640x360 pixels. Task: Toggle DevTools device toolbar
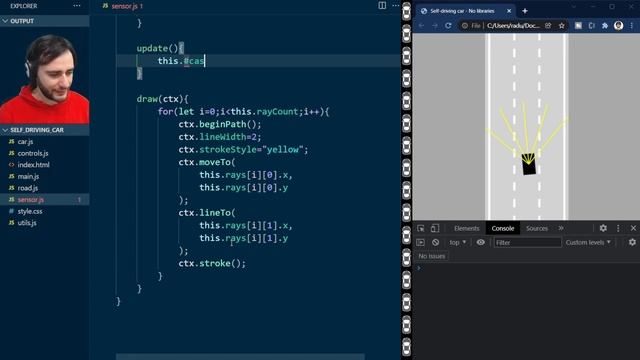(435, 228)
